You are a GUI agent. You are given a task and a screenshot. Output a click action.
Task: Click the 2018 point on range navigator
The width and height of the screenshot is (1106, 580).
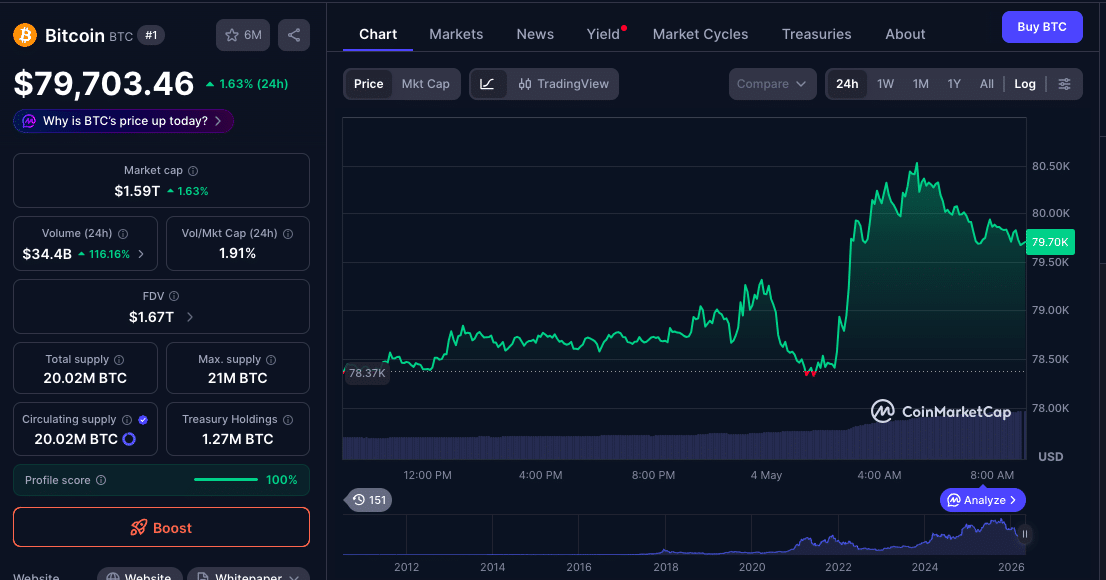point(665,567)
